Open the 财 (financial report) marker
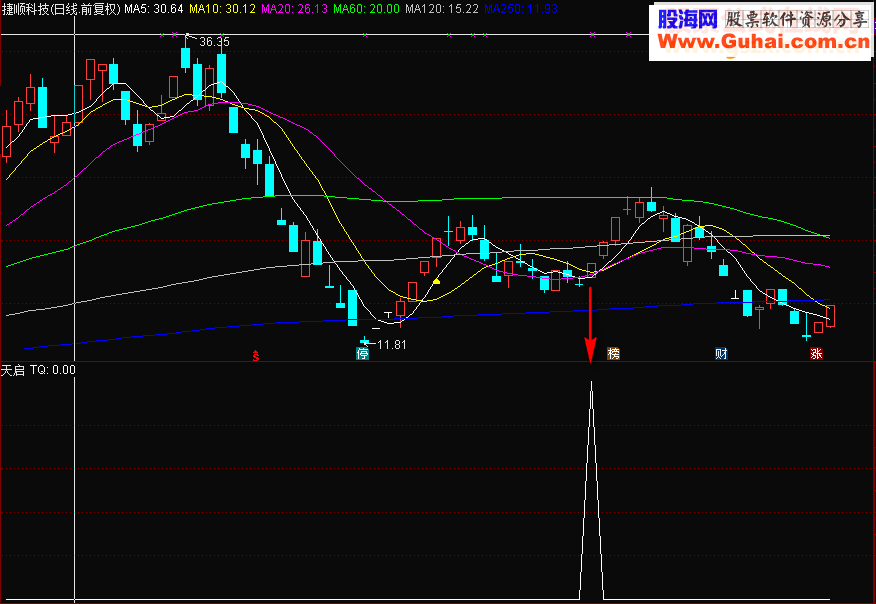This screenshot has width=876, height=604. tap(721, 353)
